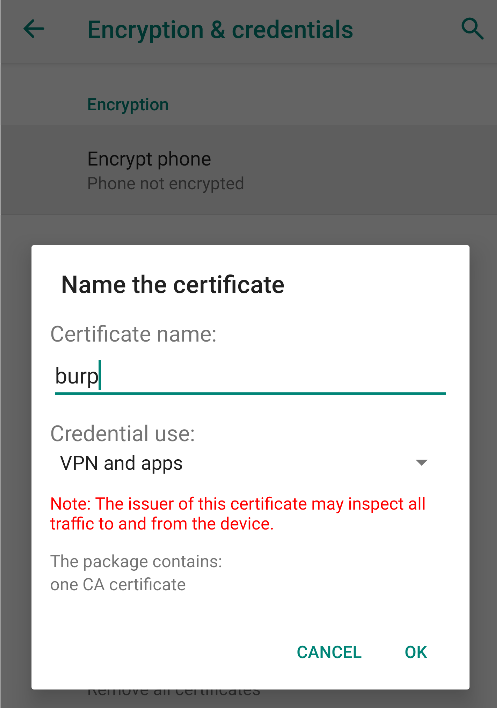Confirm certificate name with OK
497x708 pixels.
(x=416, y=652)
